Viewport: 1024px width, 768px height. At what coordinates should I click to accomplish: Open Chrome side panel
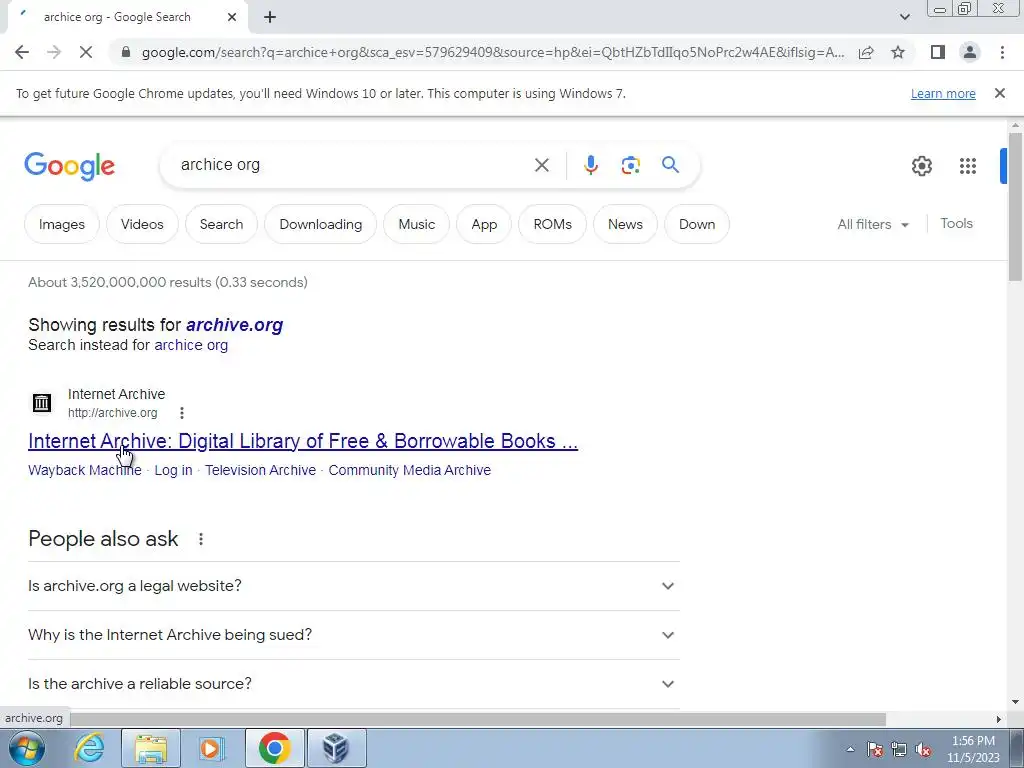938,52
